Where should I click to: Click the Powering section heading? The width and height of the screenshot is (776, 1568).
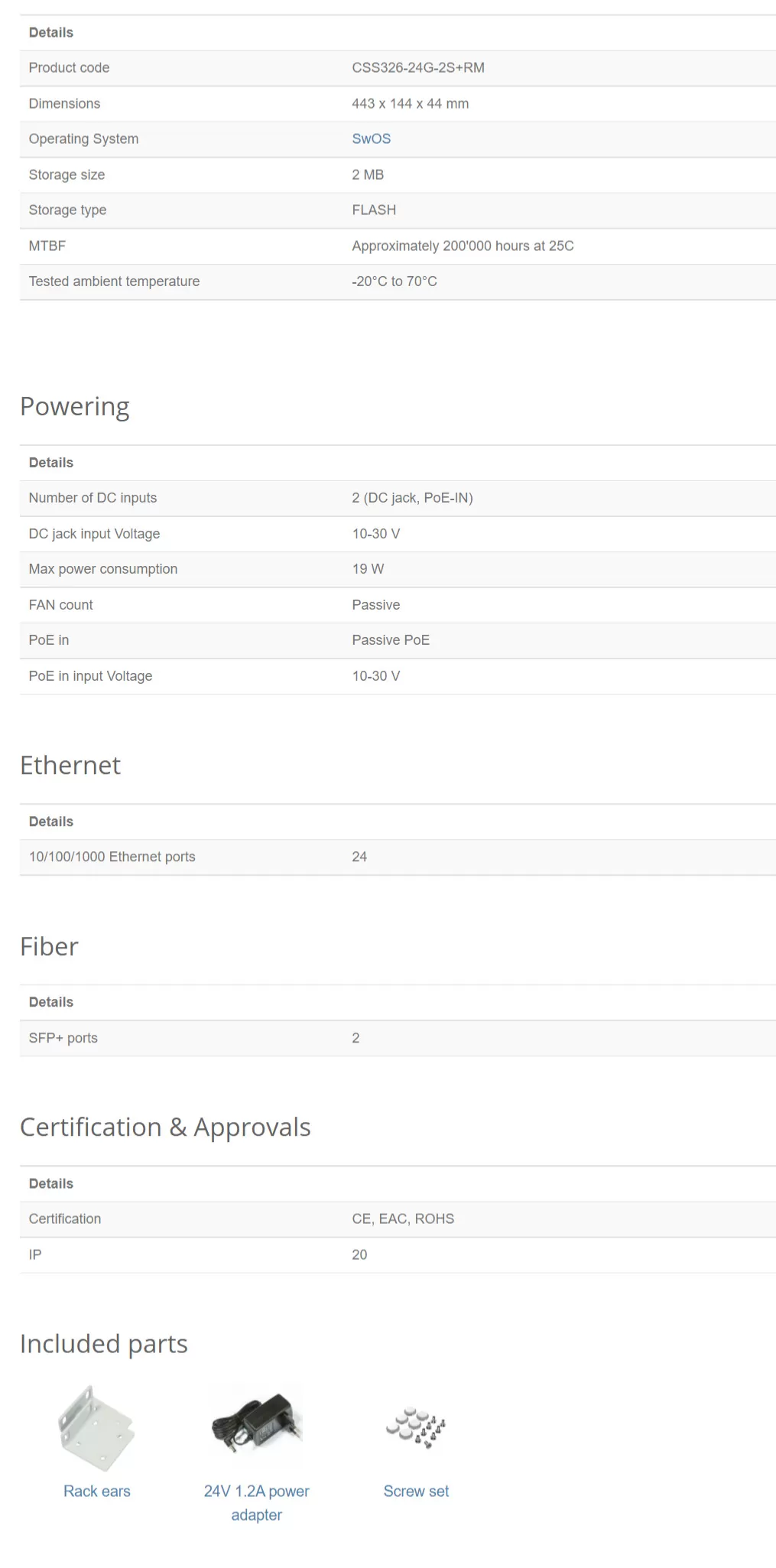(75, 406)
